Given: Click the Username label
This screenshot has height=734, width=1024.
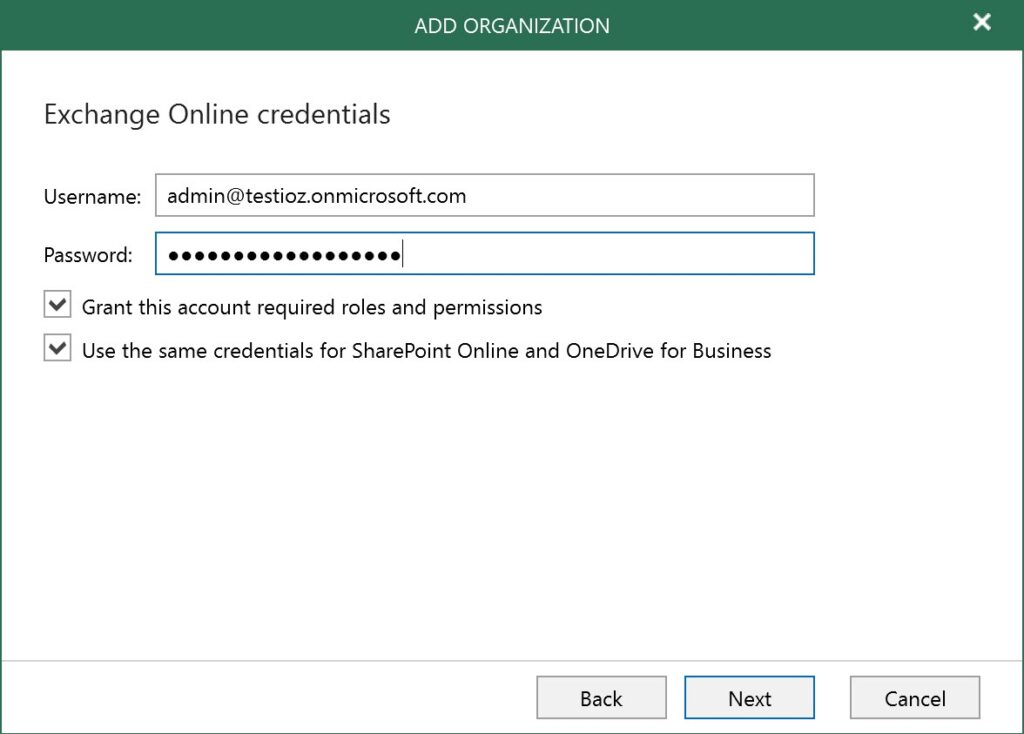Looking at the screenshot, I should tap(92, 197).
